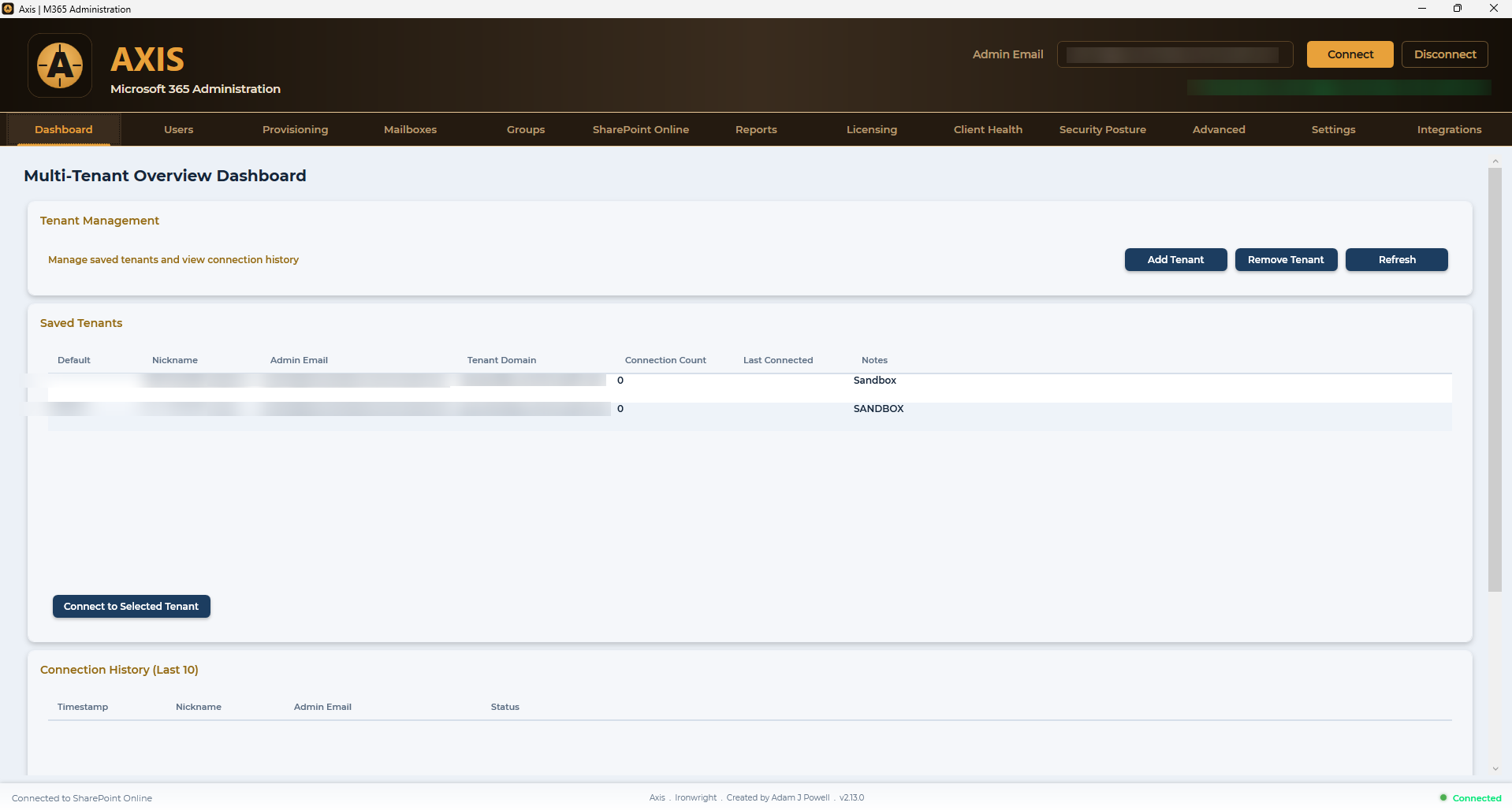The height and width of the screenshot is (810, 1512).
Task: Click the green Connected status indicator
Action: (x=1470, y=798)
